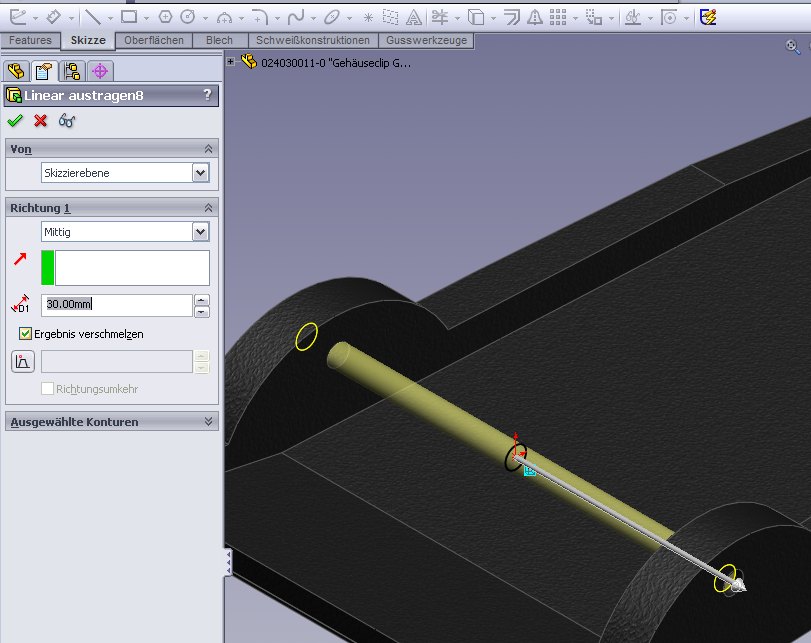Toggle detailed preview glasses icon
This screenshot has height=643, width=811.
(x=67, y=121)
